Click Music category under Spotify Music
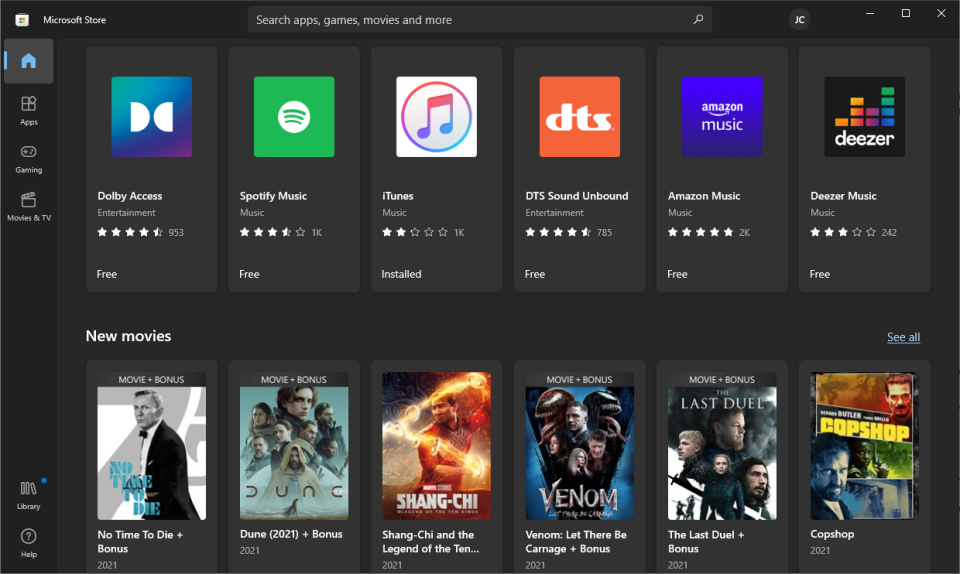960x574 pixels. point(252,212)
